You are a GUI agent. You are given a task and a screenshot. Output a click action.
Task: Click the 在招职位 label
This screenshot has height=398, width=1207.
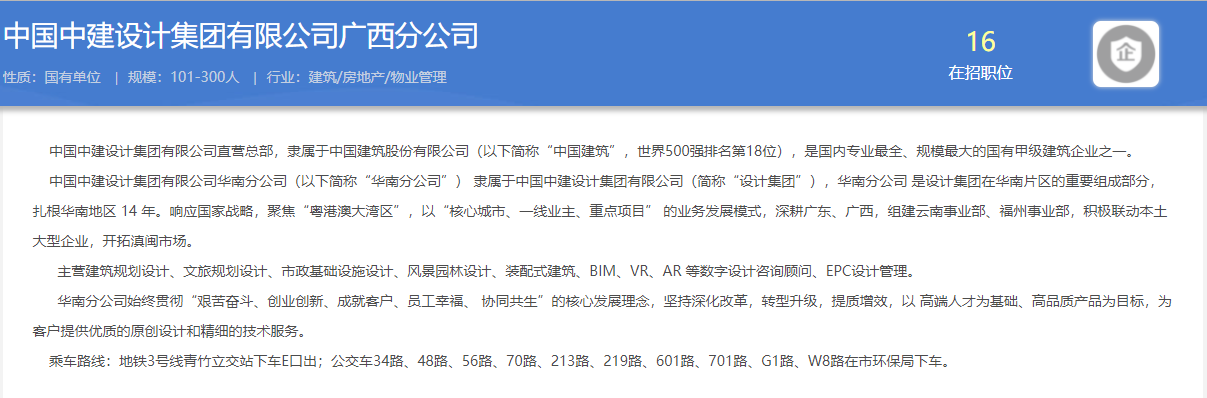980,73
